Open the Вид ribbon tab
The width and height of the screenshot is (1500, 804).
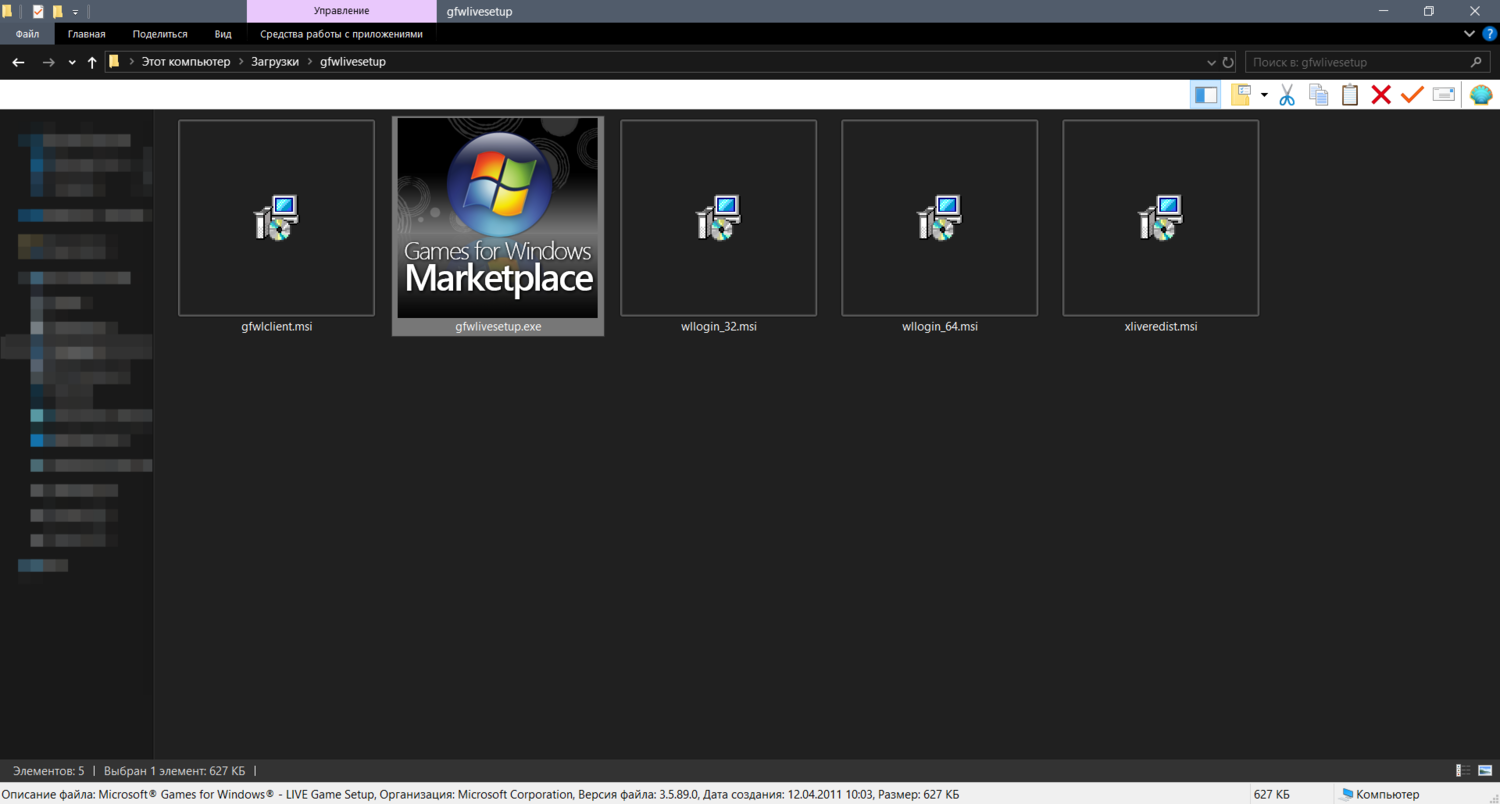click(223, 34)
